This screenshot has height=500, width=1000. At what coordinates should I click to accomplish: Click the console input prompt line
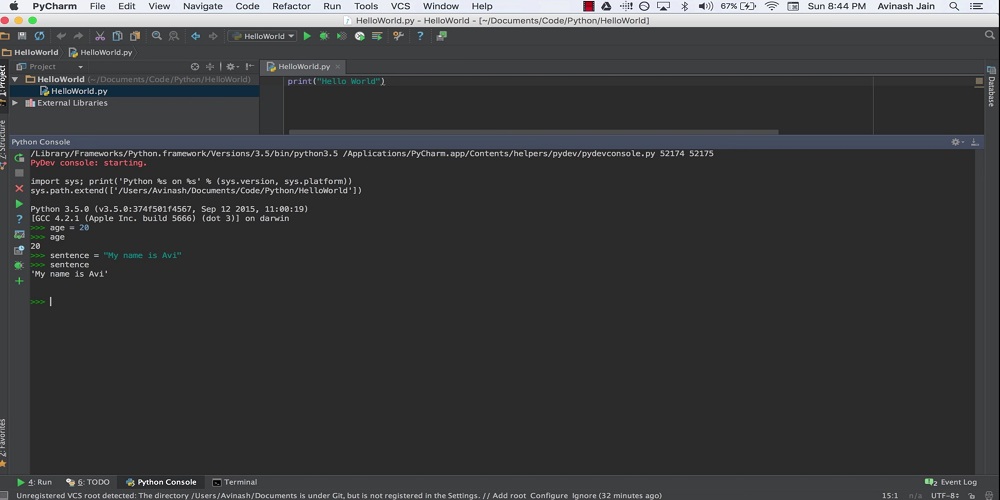point(502,302)
